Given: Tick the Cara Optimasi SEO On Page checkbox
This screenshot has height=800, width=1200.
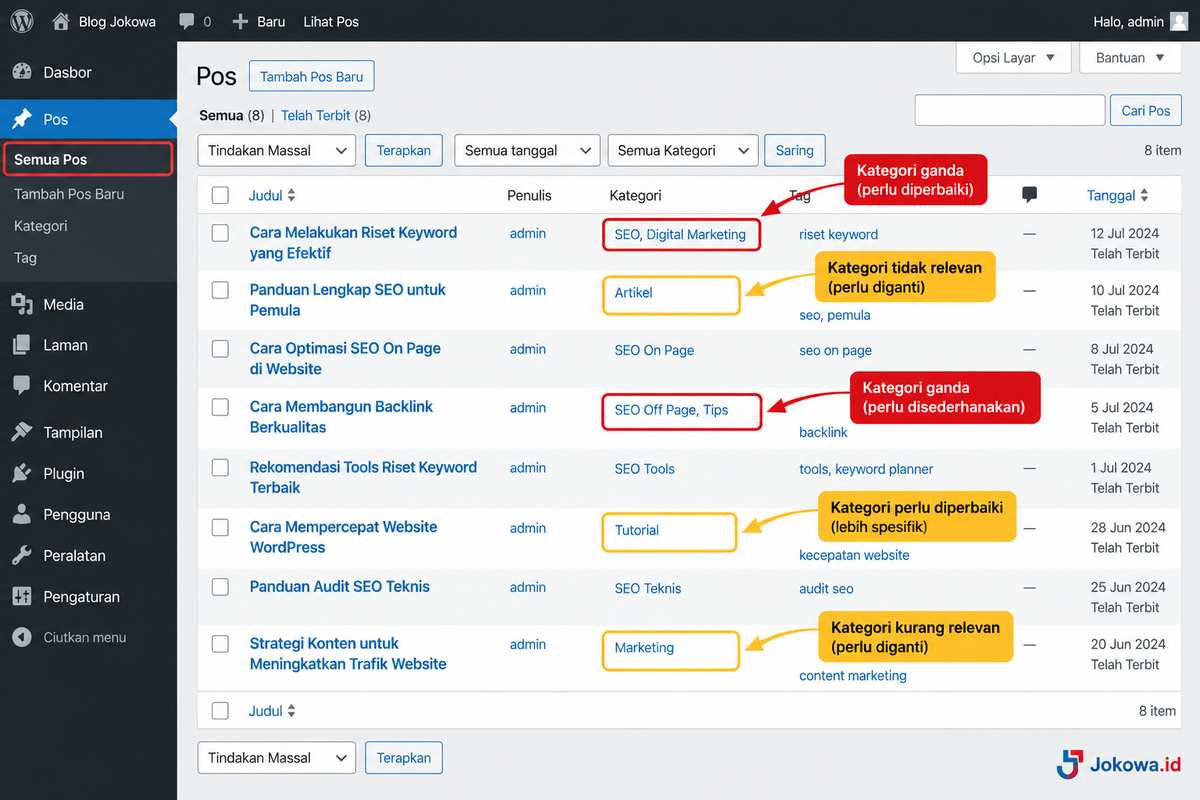Looking at the screenshot, I should (x=220, y=349).
